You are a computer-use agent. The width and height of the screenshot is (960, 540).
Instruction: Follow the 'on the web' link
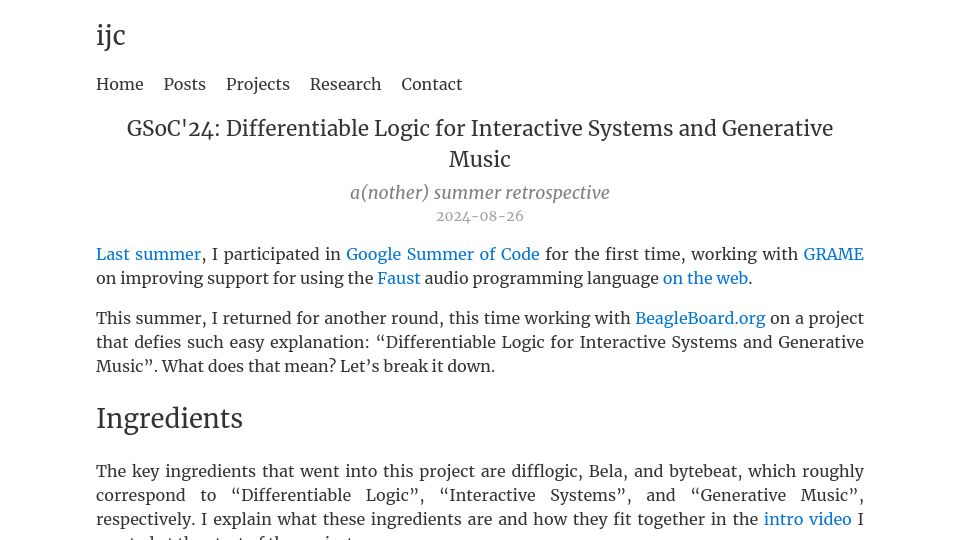(705, 278)
